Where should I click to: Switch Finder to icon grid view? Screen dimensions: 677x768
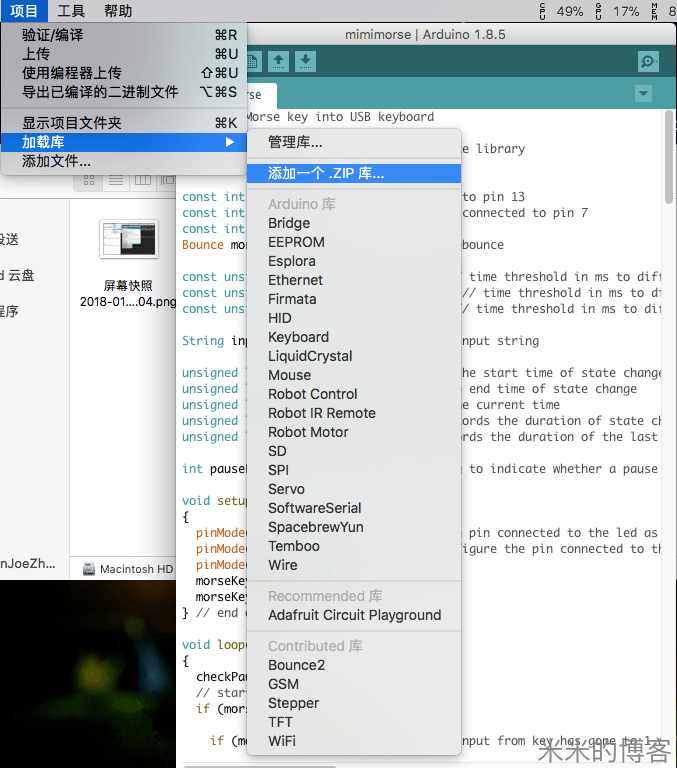[89, 180]
